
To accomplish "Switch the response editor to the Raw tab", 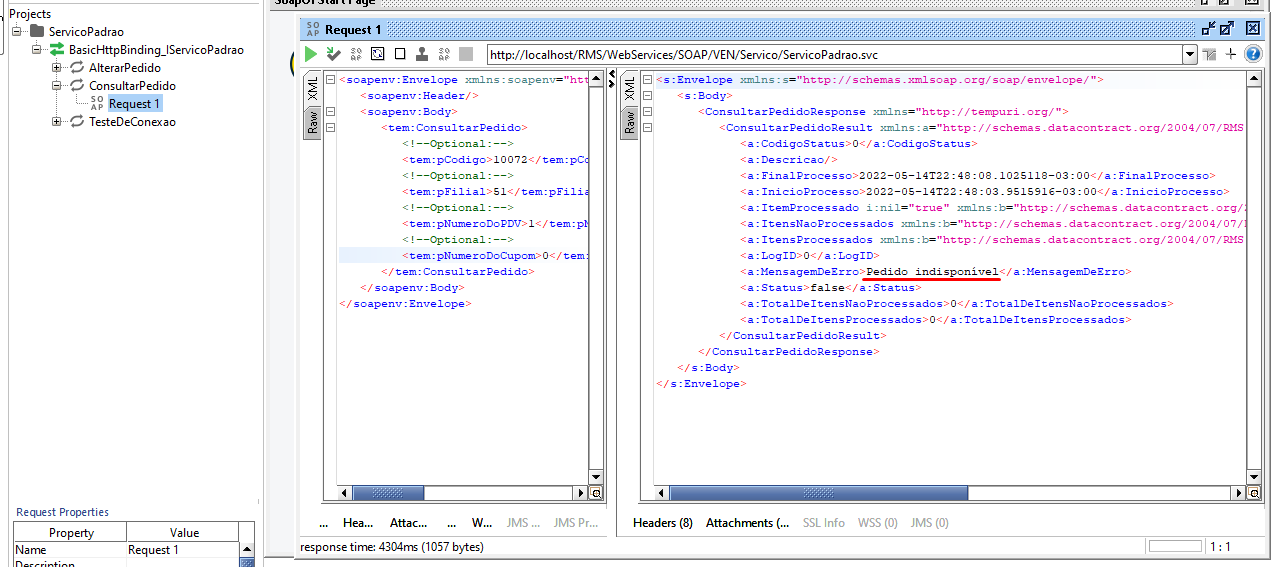I will (x=630, y=122).
